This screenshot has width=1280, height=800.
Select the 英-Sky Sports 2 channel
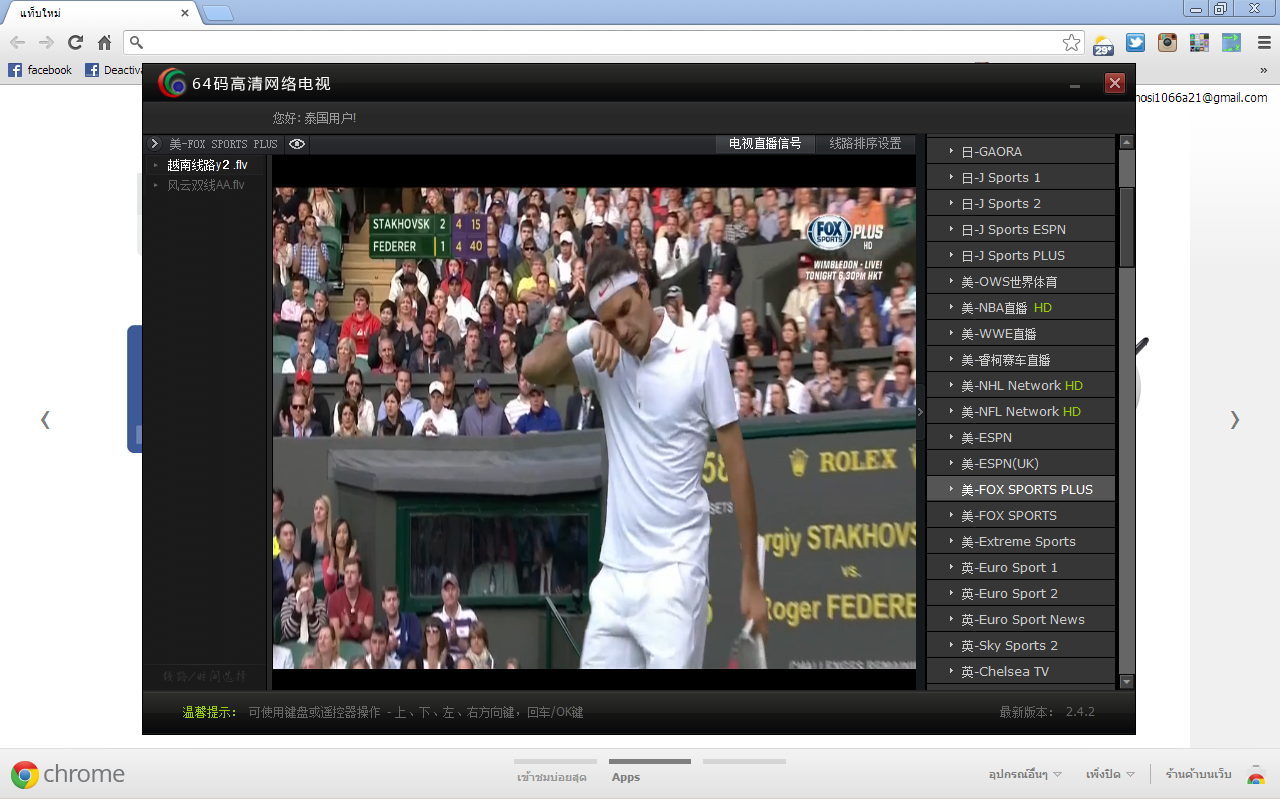(1020, 645)
